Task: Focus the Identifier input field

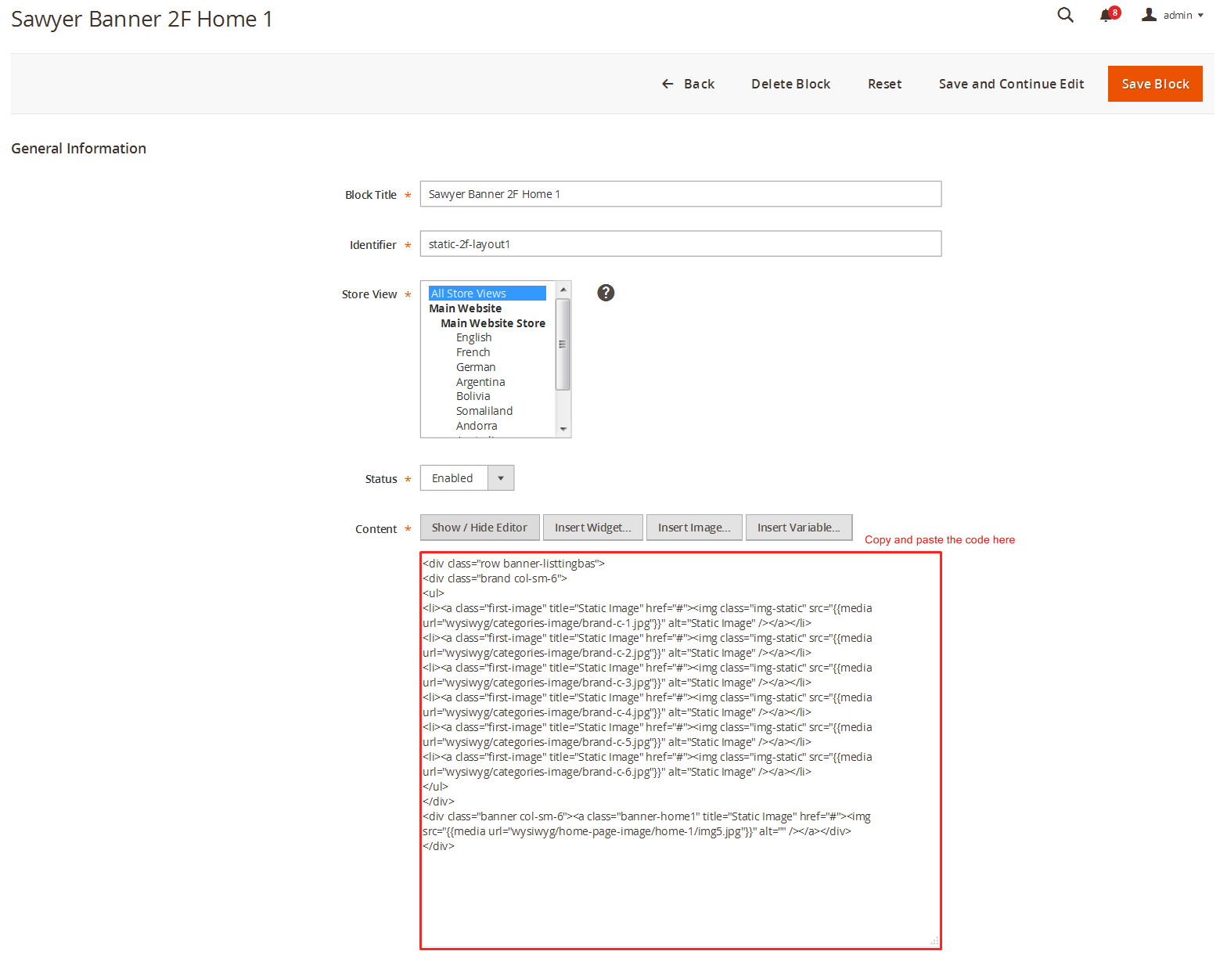Action: point(681,244)
